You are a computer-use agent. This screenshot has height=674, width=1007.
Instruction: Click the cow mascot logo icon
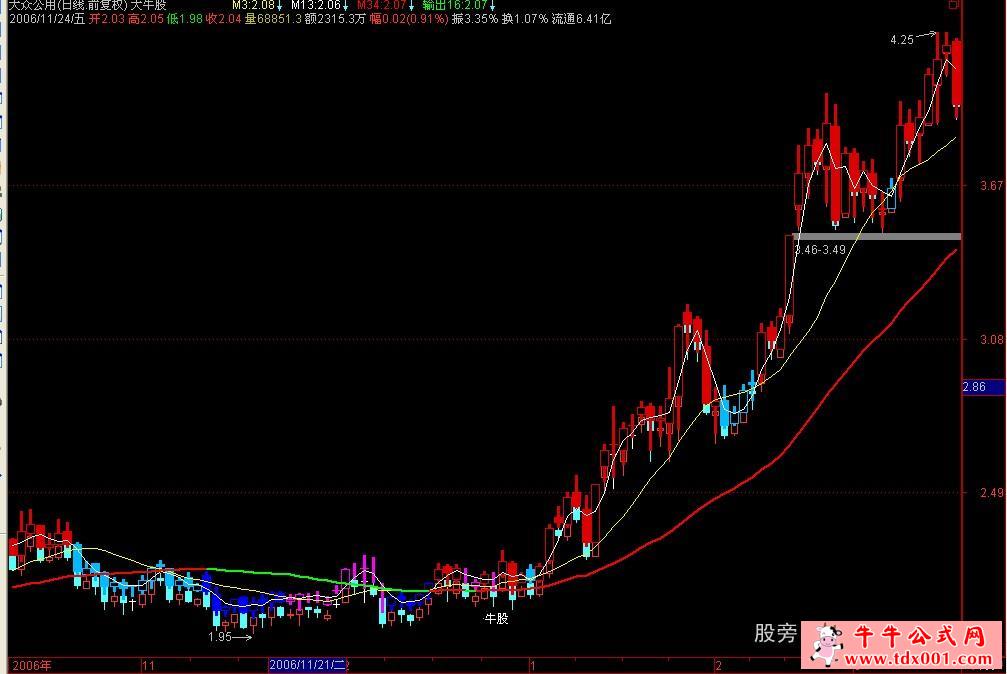coord(826,642)
